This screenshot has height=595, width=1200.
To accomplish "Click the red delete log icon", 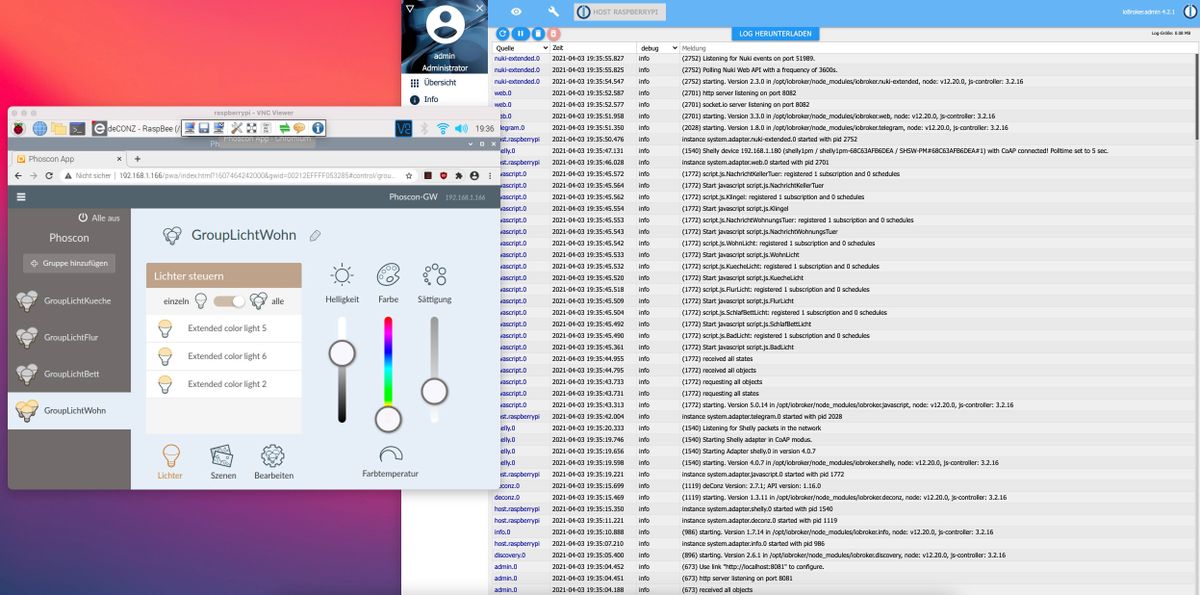I will (553, 33).
